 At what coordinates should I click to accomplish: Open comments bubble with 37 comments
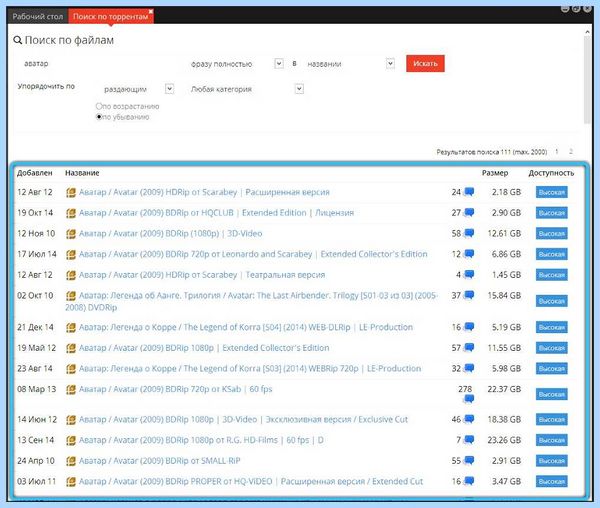pyautogui.click(x=469, y=295)
